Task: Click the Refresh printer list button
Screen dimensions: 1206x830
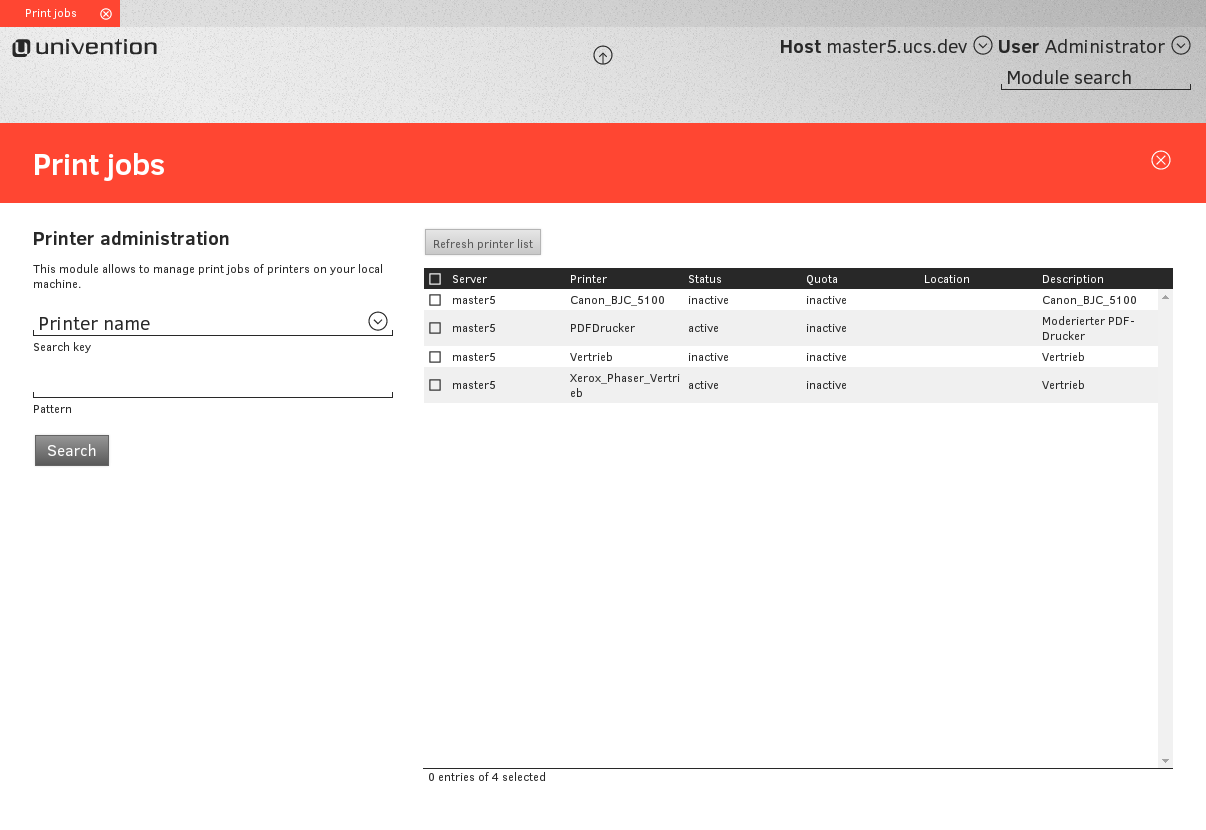Action: 482,243
